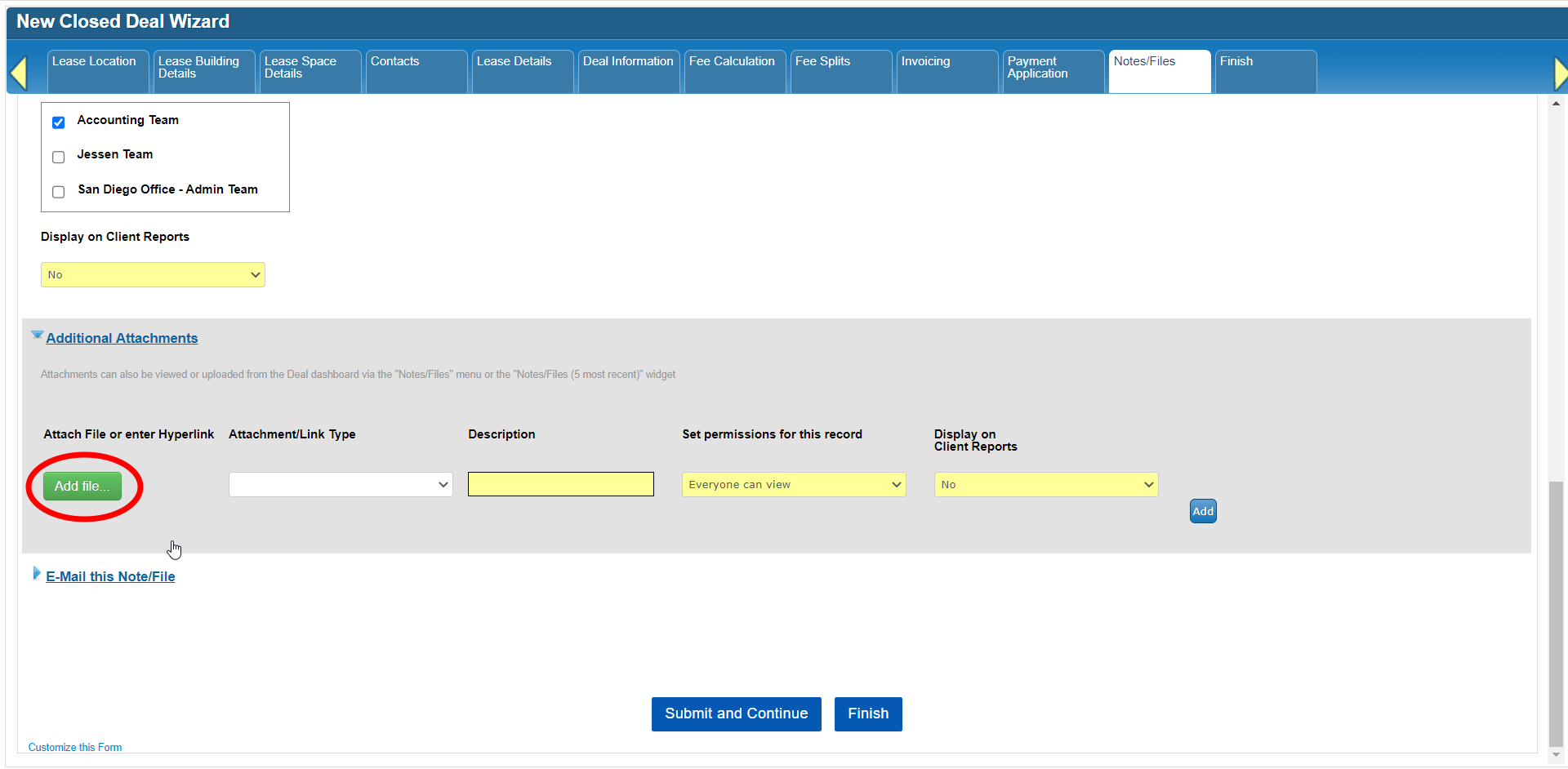
Task: Open the Everyone can view permissions dropdown
Action: [794, 485]
